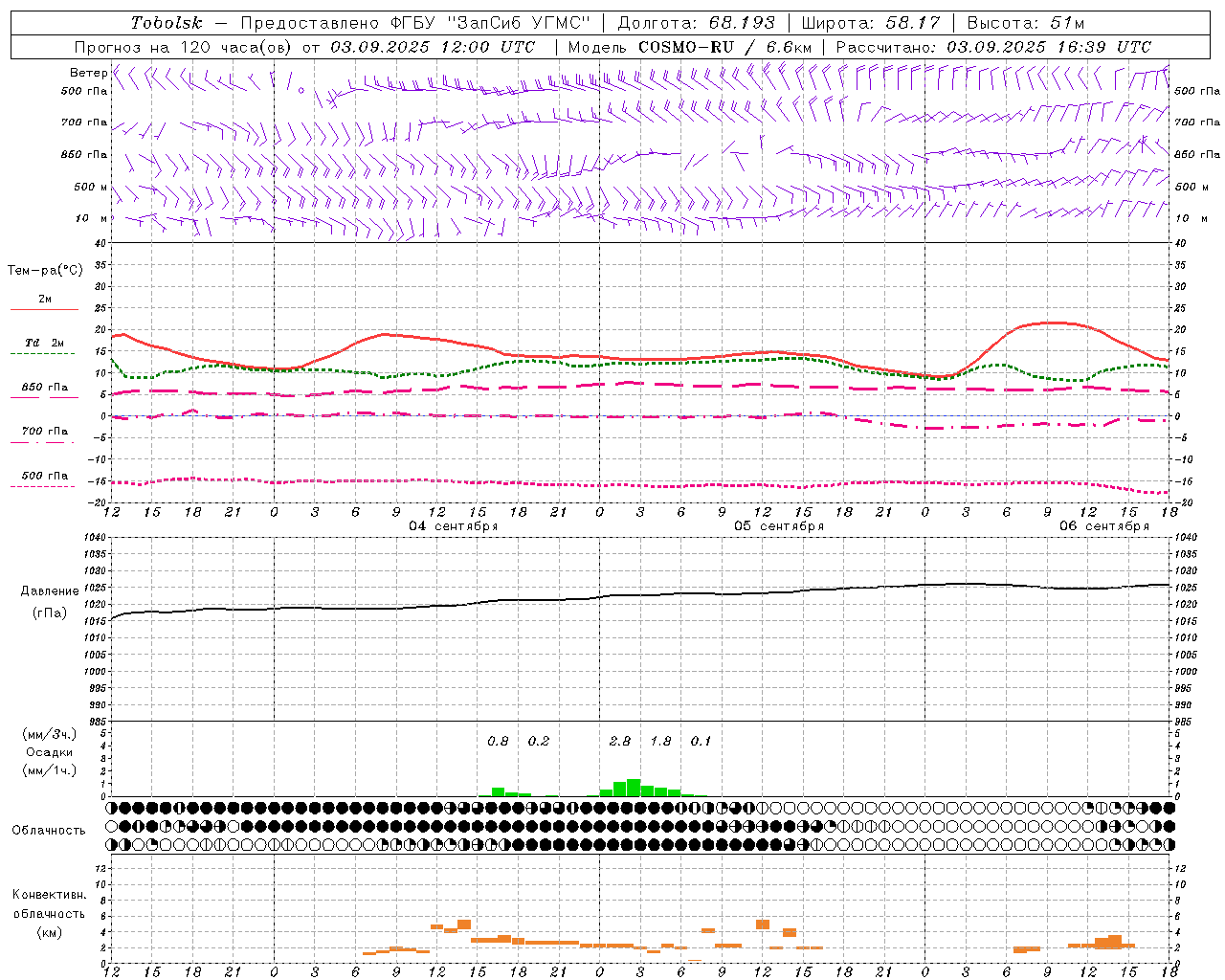Click the 3-hour precipitation value '0.2'
This screenshot has height=980, width=1225.
[x=539, y=742]
